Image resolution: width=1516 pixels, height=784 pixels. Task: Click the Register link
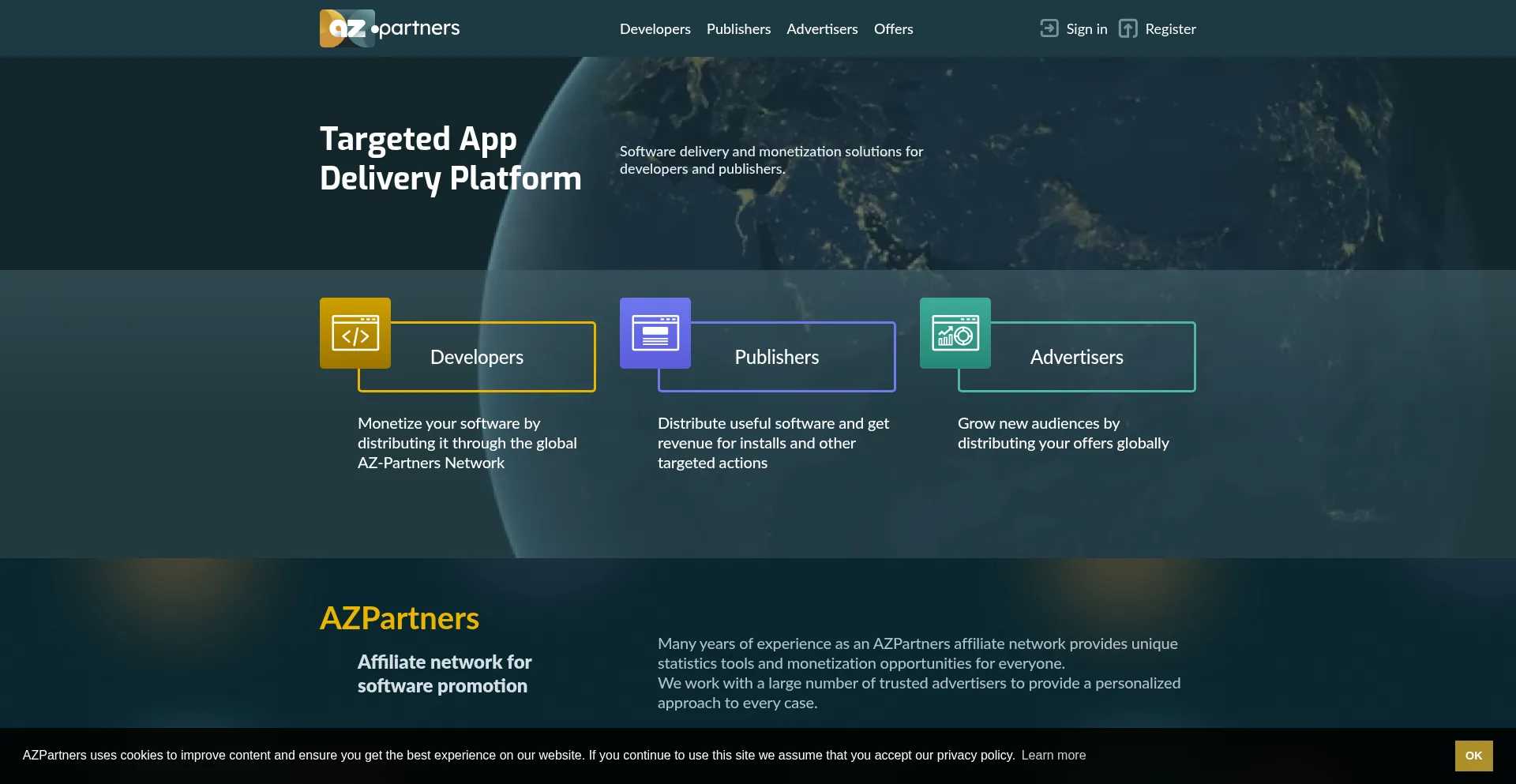click(x=1170, y=29)
